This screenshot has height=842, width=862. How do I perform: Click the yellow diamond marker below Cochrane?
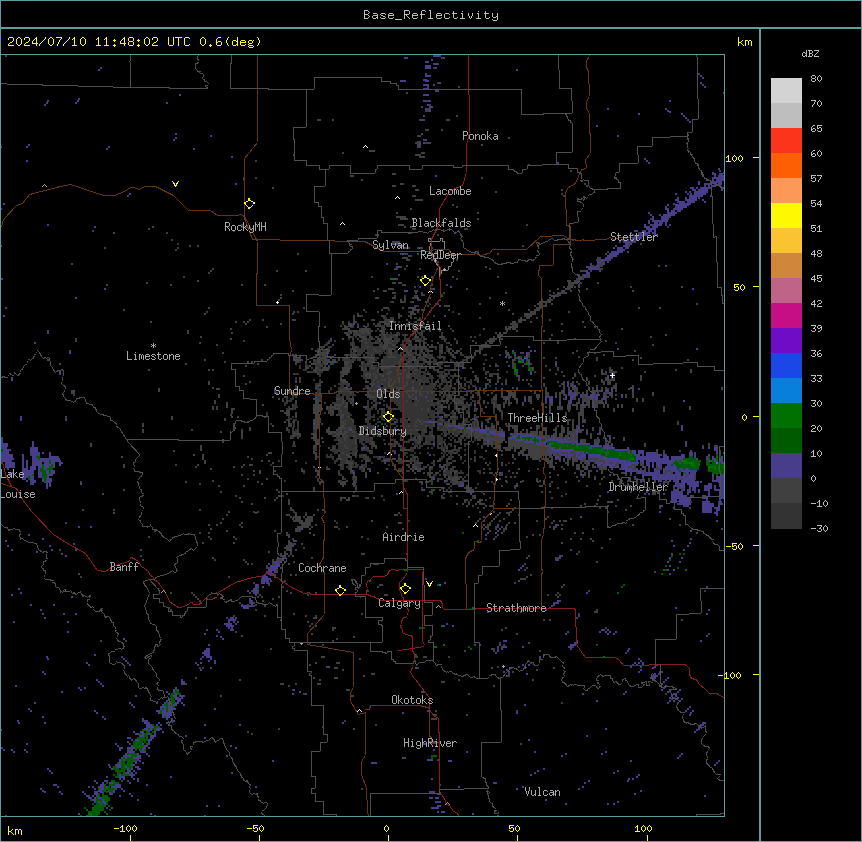pos(340,590)
